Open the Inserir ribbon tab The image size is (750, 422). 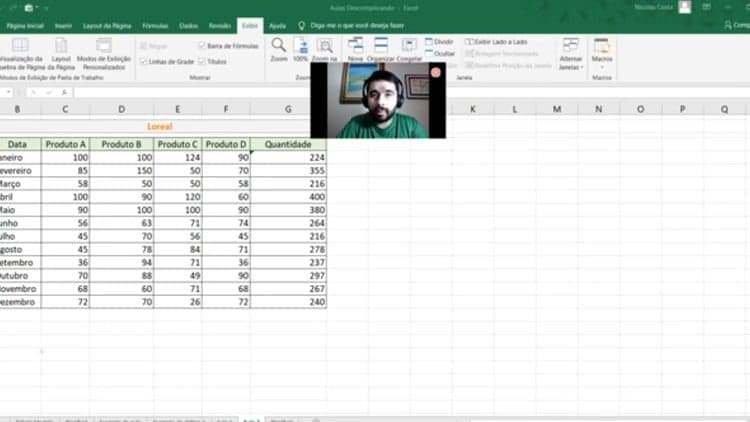click(63, 26)
